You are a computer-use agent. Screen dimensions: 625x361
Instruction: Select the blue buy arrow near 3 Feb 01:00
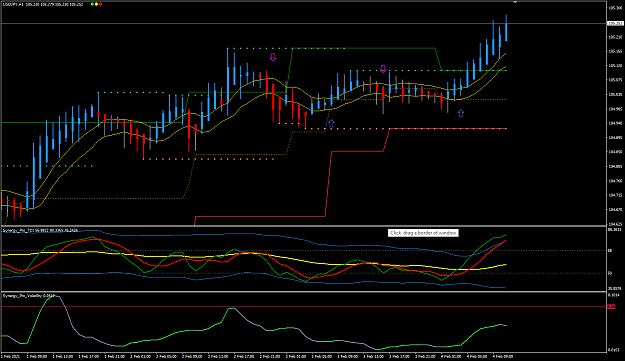point(331,124)
